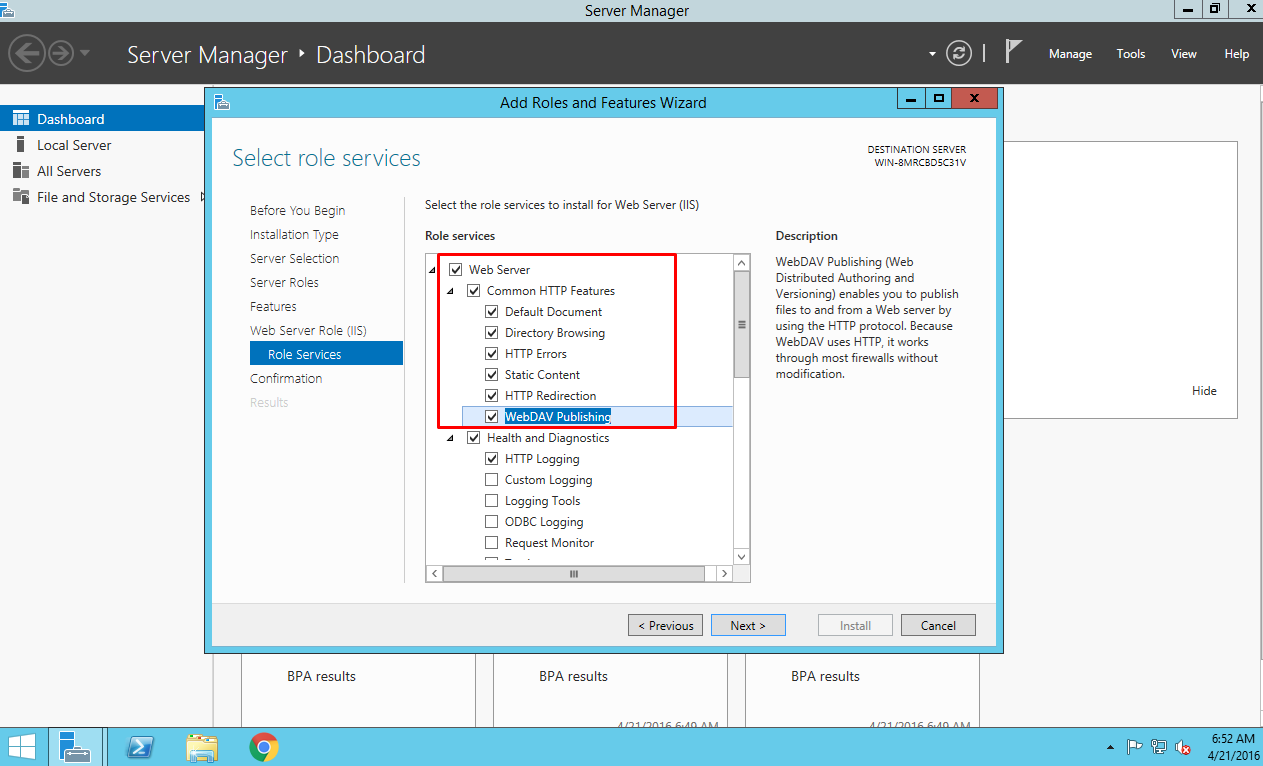Uncheck the WebDAV Publishing checkbox
Image resolution: width=1263 pixels, height=766 pixels.
tap(492, 417)
